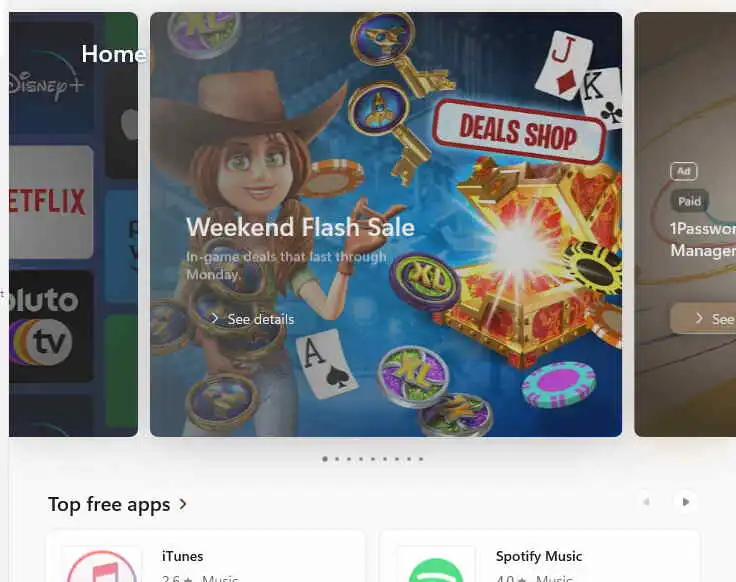Open the Pluto TV logo tile
The height and width of the screenshot is (582, 736).
[x=51, y=326]
